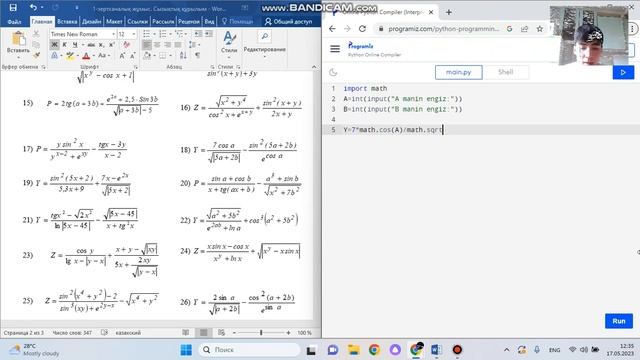Screen dimensions: 640x360
Task: Decrease font size with the smaller A
Action: (132, 56)
